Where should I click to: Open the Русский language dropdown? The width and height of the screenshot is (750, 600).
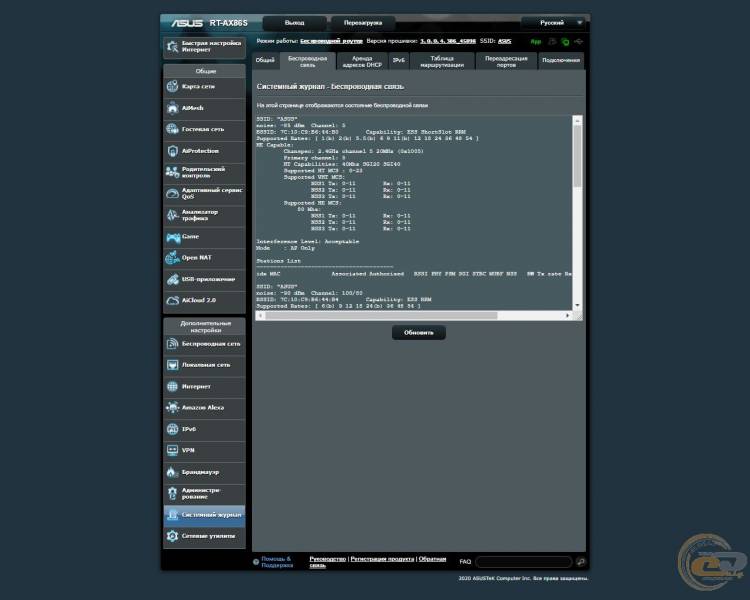[555, 22]
